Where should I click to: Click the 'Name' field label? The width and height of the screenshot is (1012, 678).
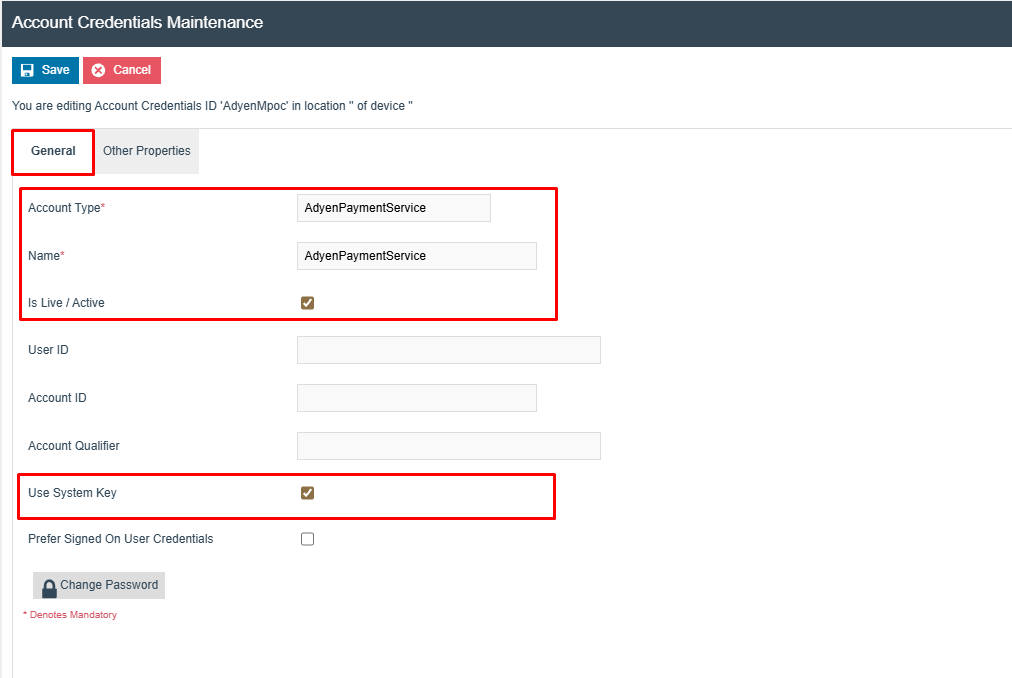(44, 256)
